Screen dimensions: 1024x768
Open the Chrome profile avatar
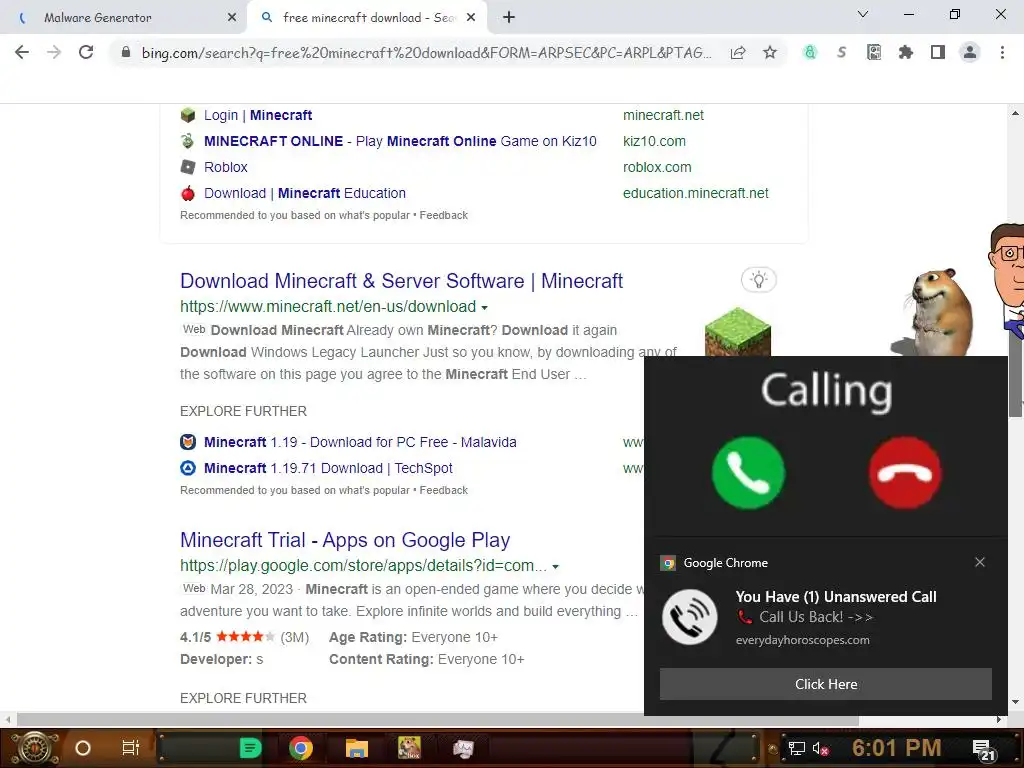(970, 52)
